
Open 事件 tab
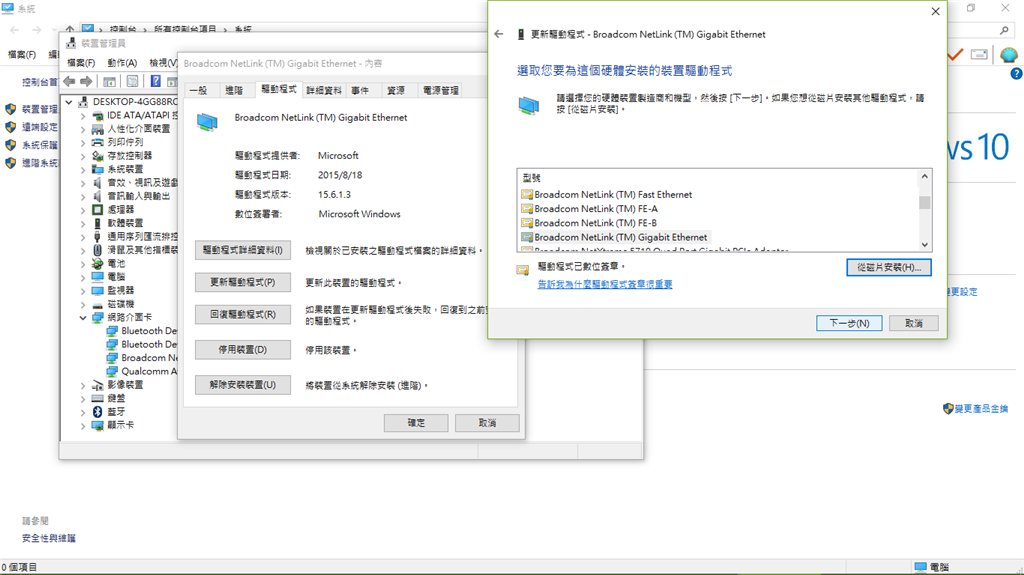(x=360, y=90)
